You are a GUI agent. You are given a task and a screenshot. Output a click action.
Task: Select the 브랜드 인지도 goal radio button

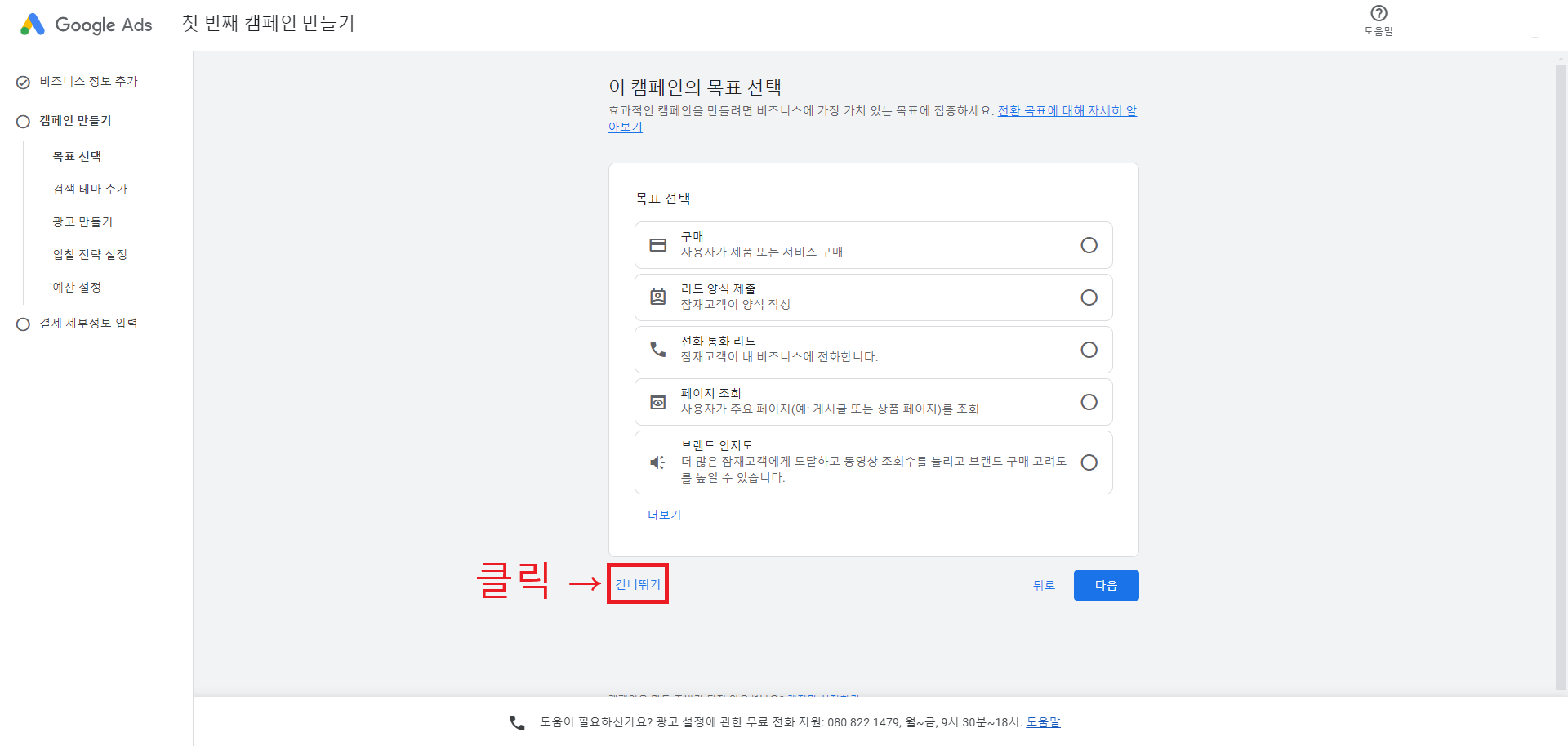point(1089,462)
